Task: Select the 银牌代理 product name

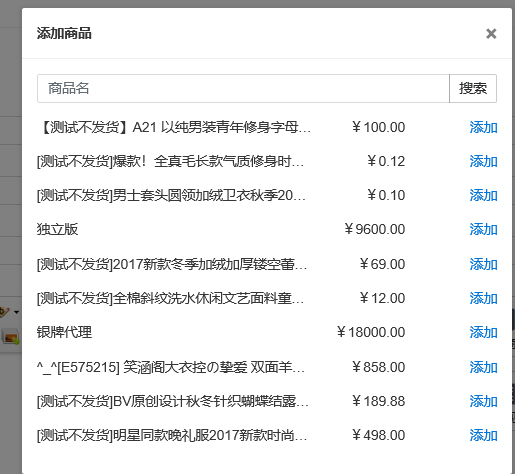Action: [64, 332]
